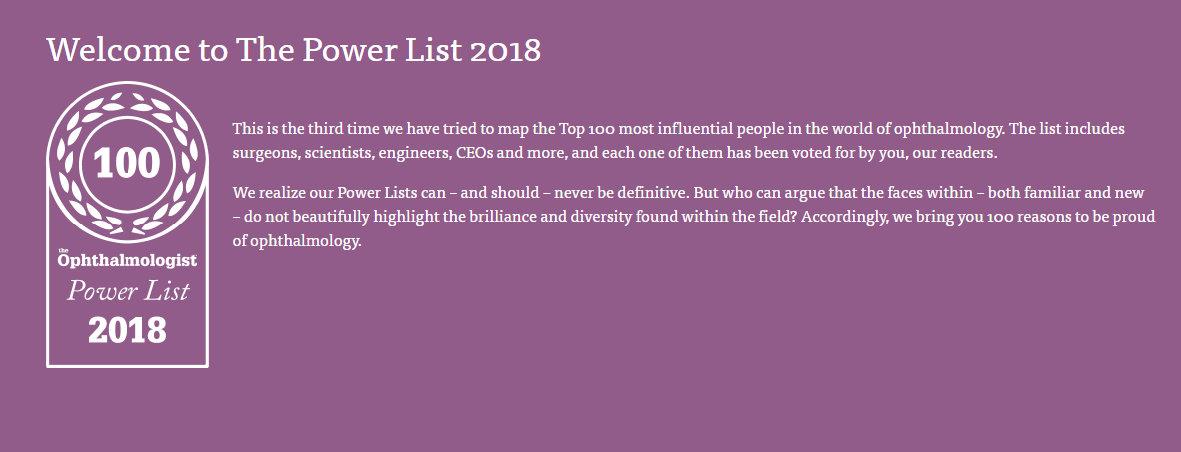
Task: Click the small "the" above Ophthalmologist wordmark
Action: tap(63, 249)
